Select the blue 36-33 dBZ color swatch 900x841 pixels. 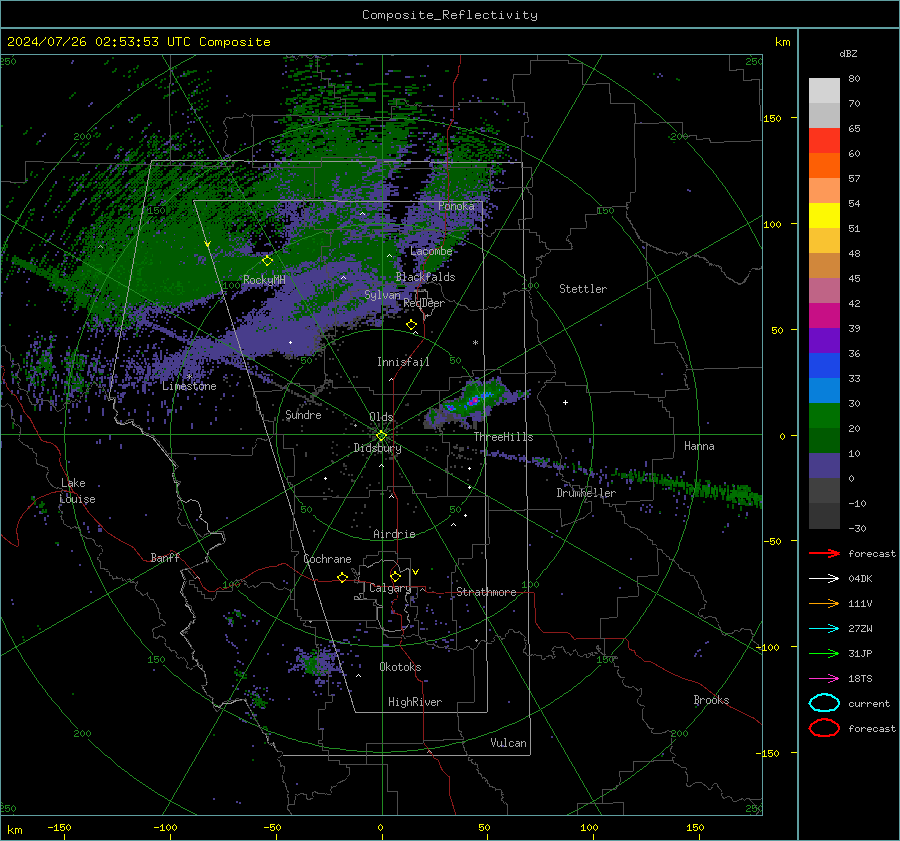[824, 366]
